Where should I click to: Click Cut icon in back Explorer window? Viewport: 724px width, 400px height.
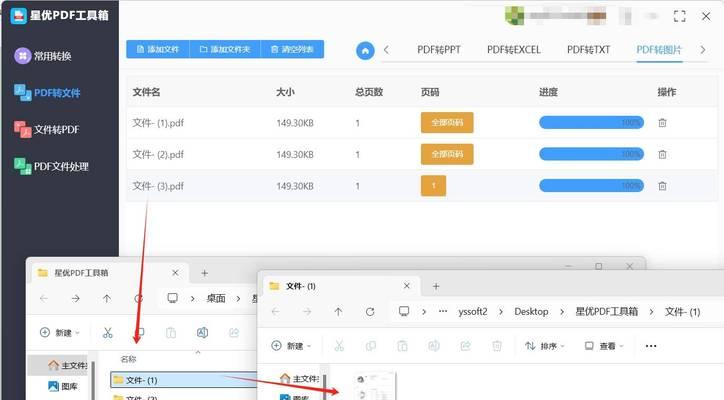[108, 333]
